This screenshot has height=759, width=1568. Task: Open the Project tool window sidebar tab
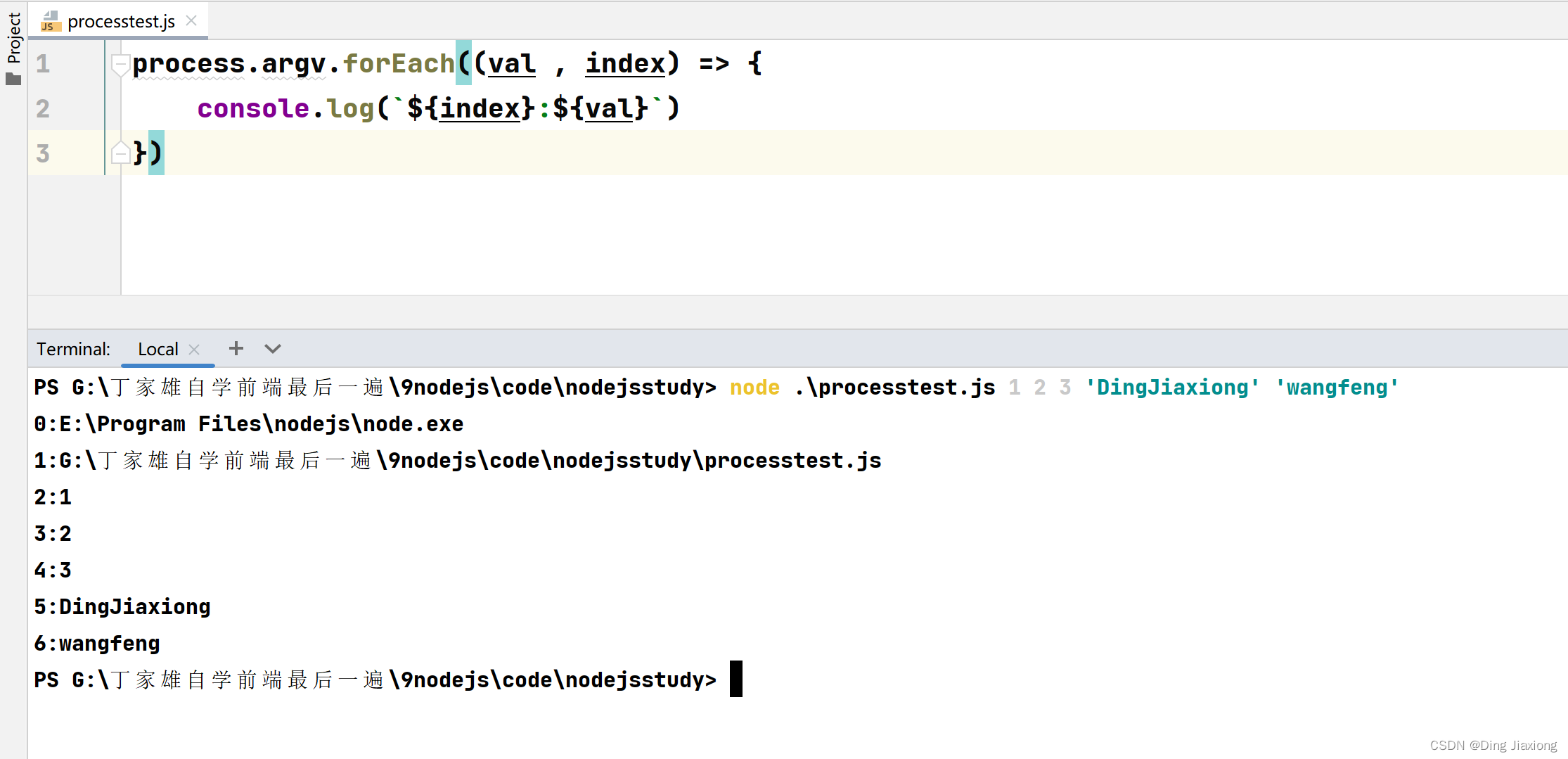pyautogui.click(x=13, y=38)
